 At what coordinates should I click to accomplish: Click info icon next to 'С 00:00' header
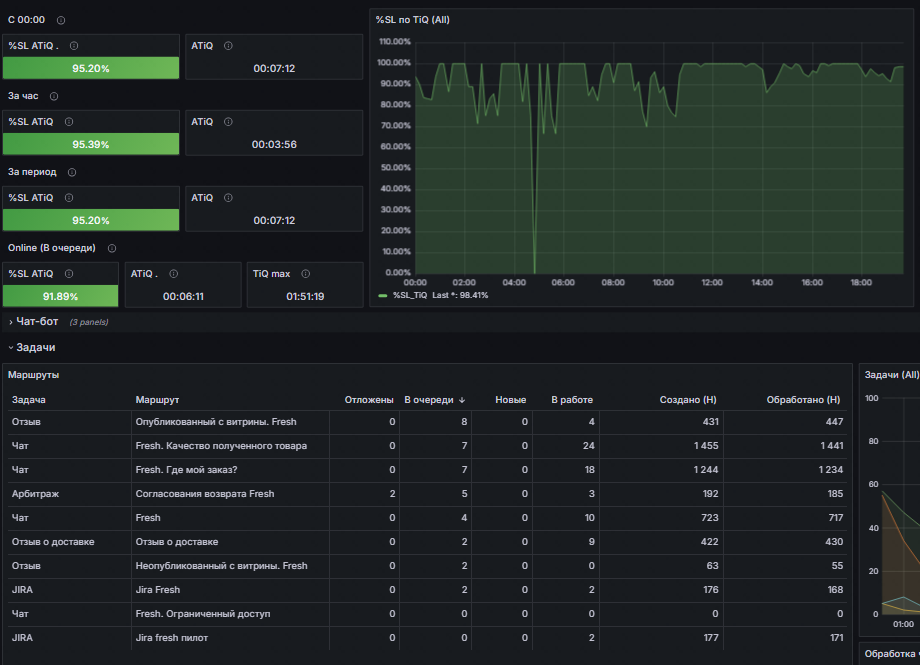(x=60, y=20)
